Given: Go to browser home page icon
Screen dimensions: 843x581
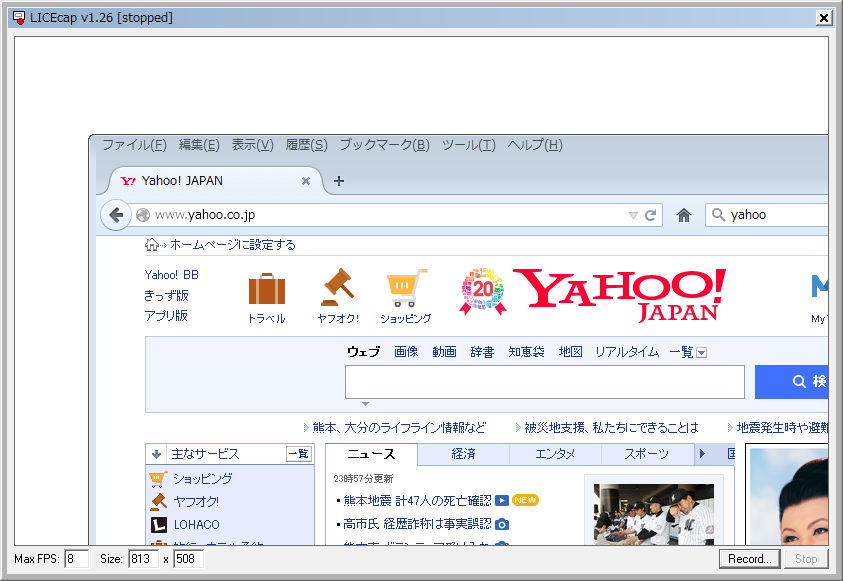Looking at the screenshot, I should click(684, 215).
